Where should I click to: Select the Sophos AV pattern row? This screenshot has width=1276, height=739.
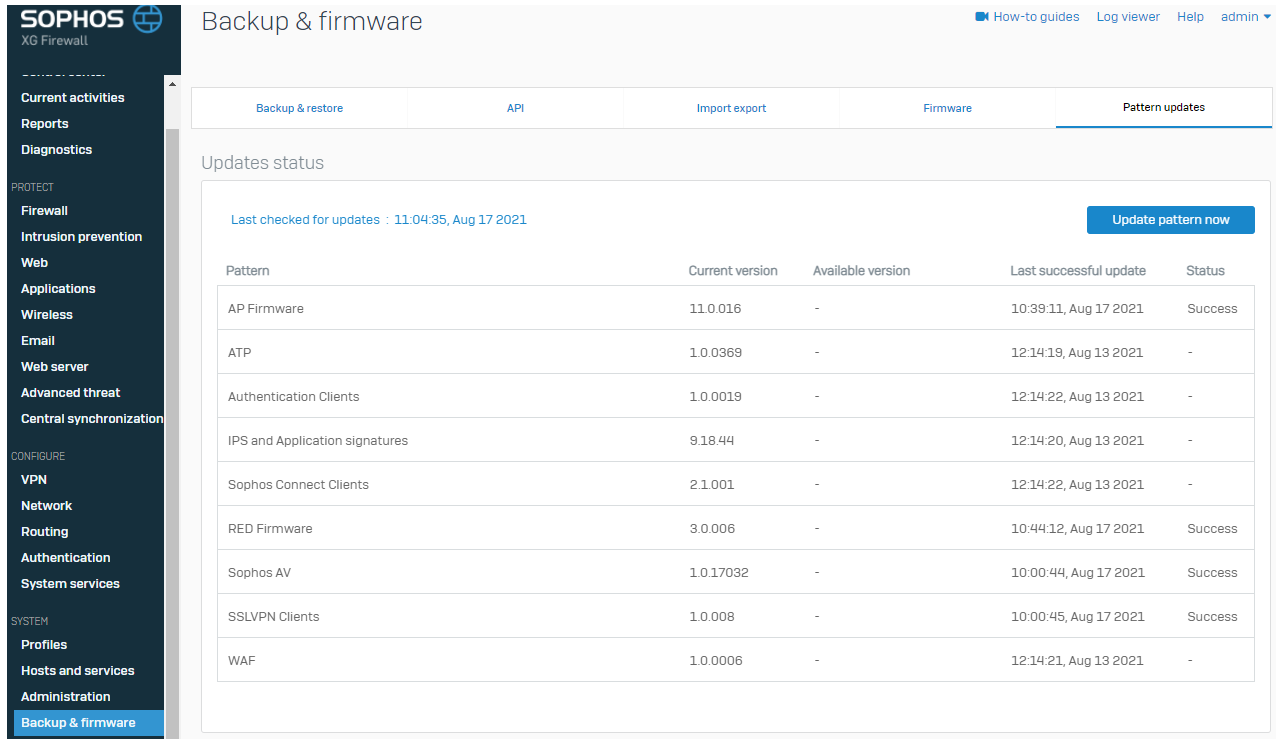click(x=735, y=572)
